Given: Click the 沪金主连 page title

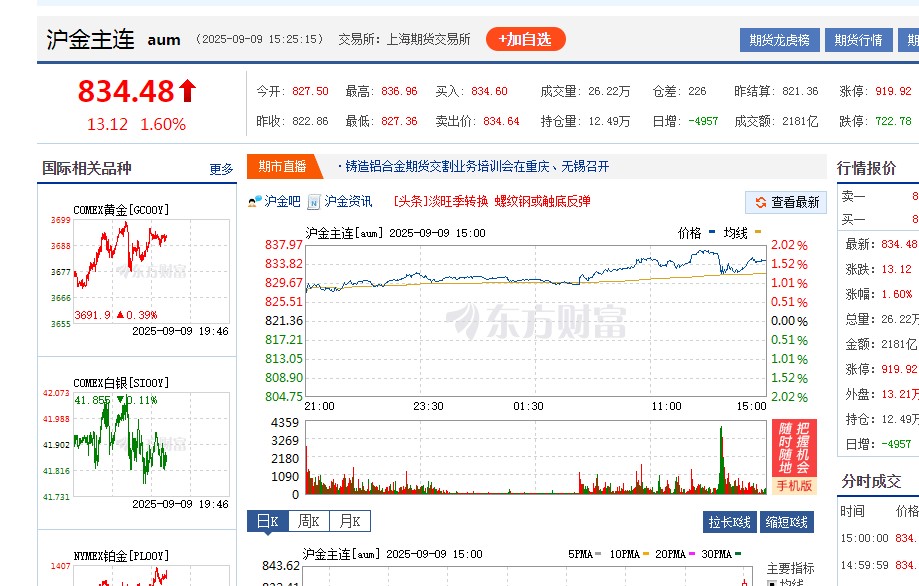Looking at the screenshot, I should point(90,39).
